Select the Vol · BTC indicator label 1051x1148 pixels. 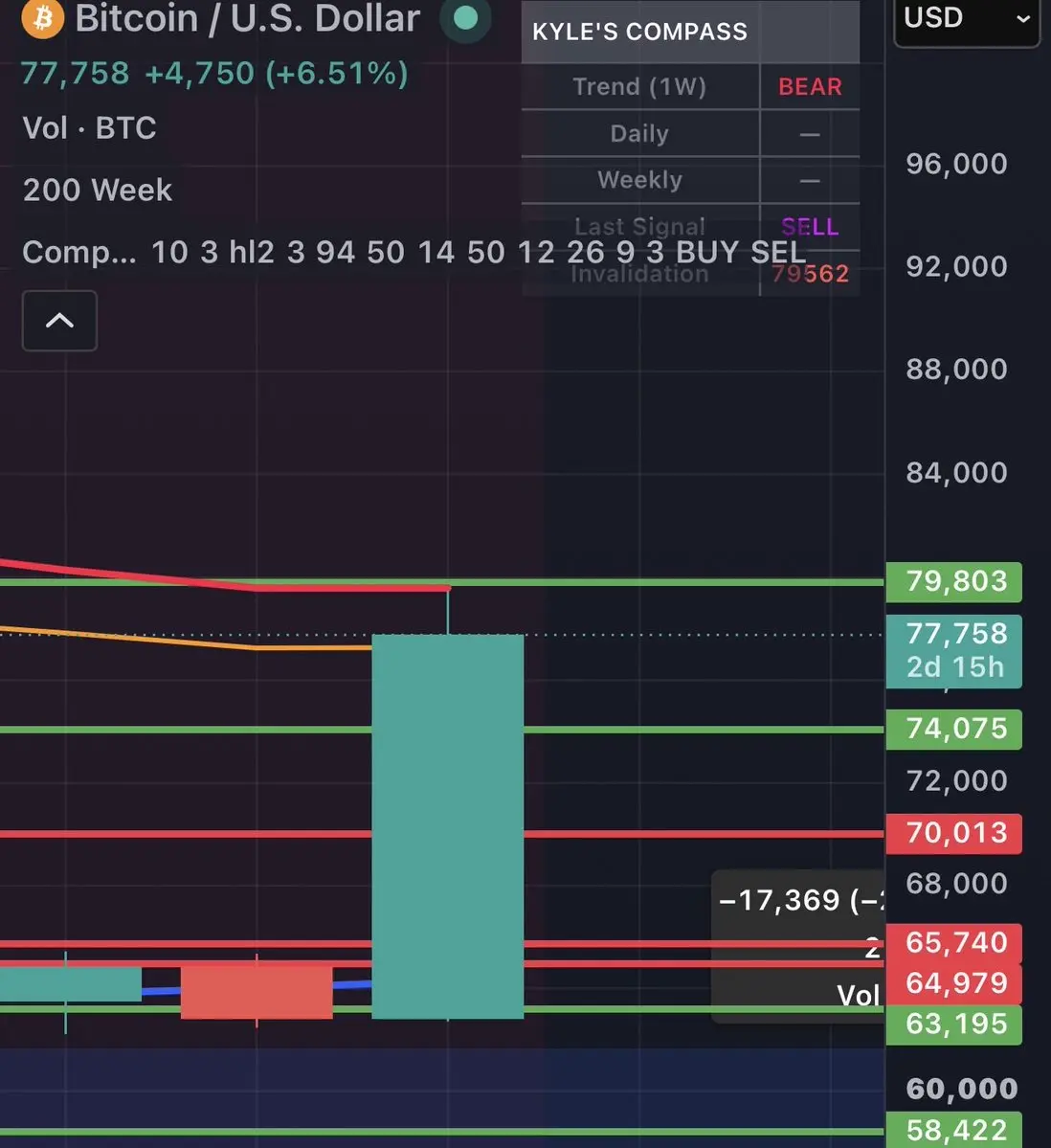[89, 128]
